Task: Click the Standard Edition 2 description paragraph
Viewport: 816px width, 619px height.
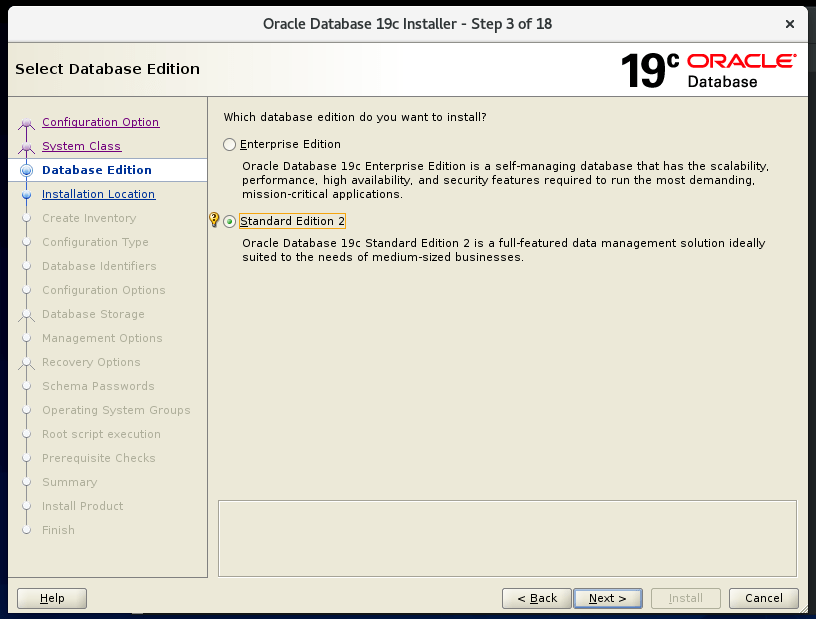Action: tap(504, 250)
